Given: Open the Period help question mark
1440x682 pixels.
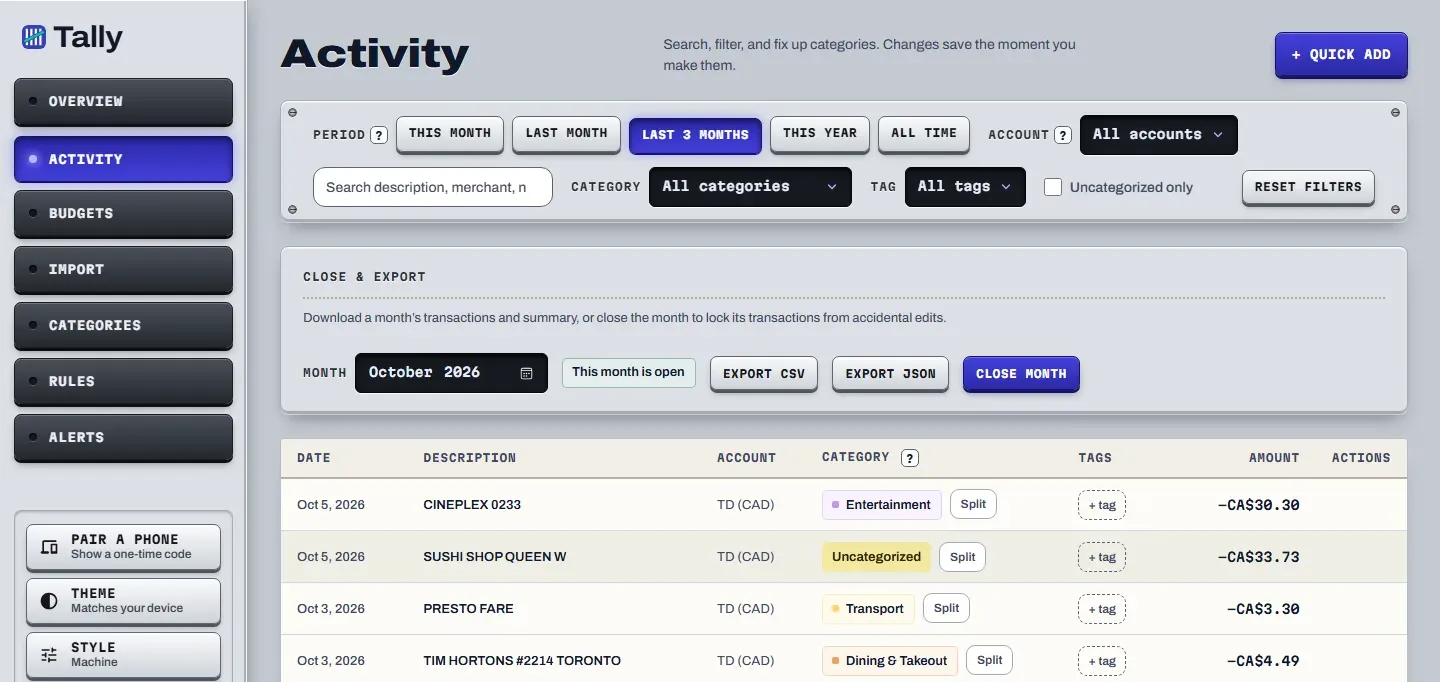Looking at the screenshot, I should point(379,135).
